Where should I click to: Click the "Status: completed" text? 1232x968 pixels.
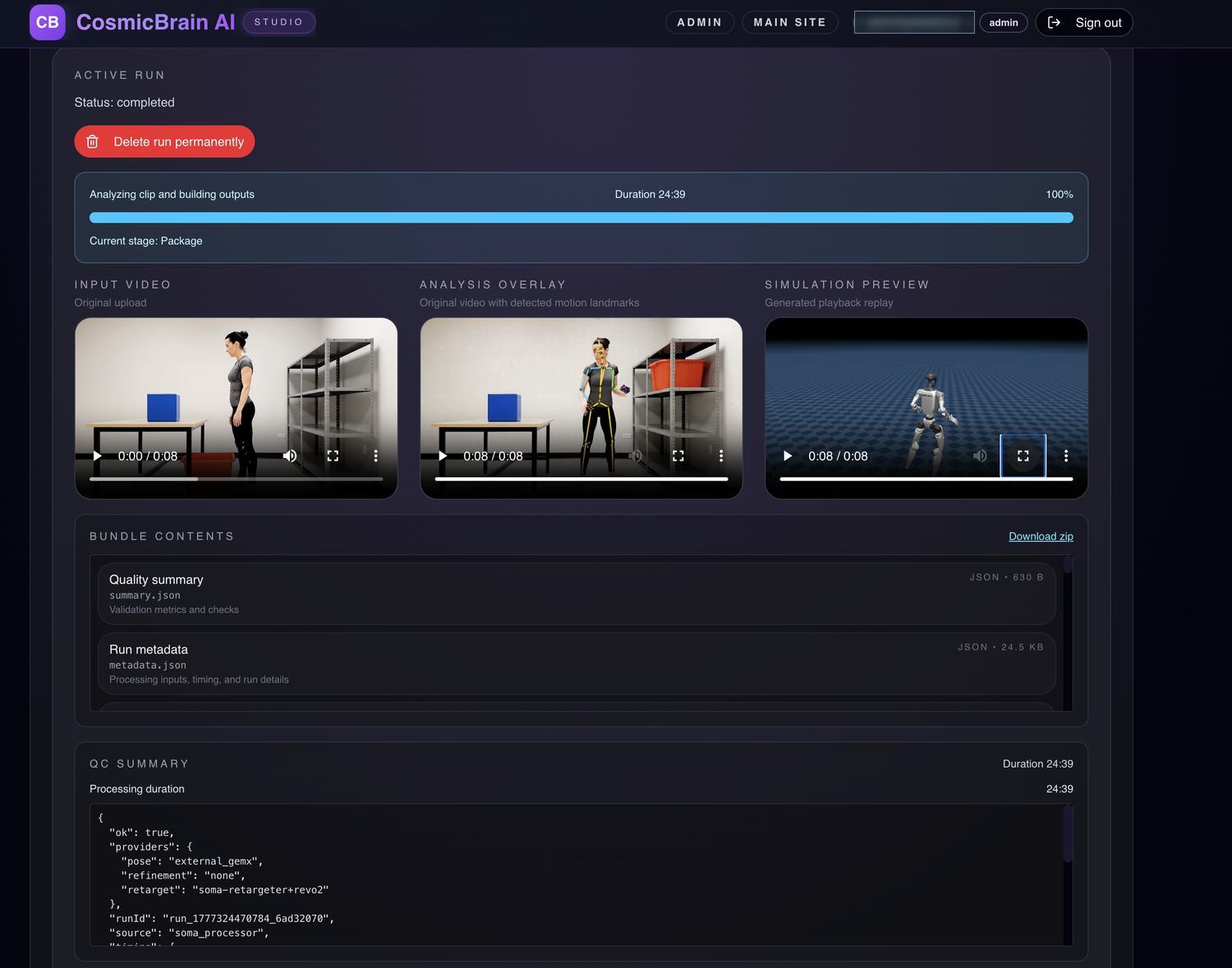tap(124, 102)
